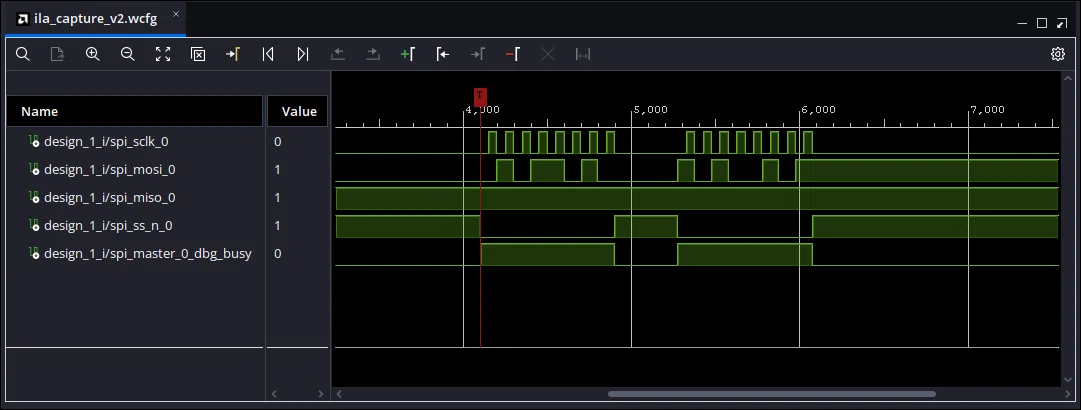
Task: Close the ila_capture_v2.wcfg tab
Action: point(176,14)
